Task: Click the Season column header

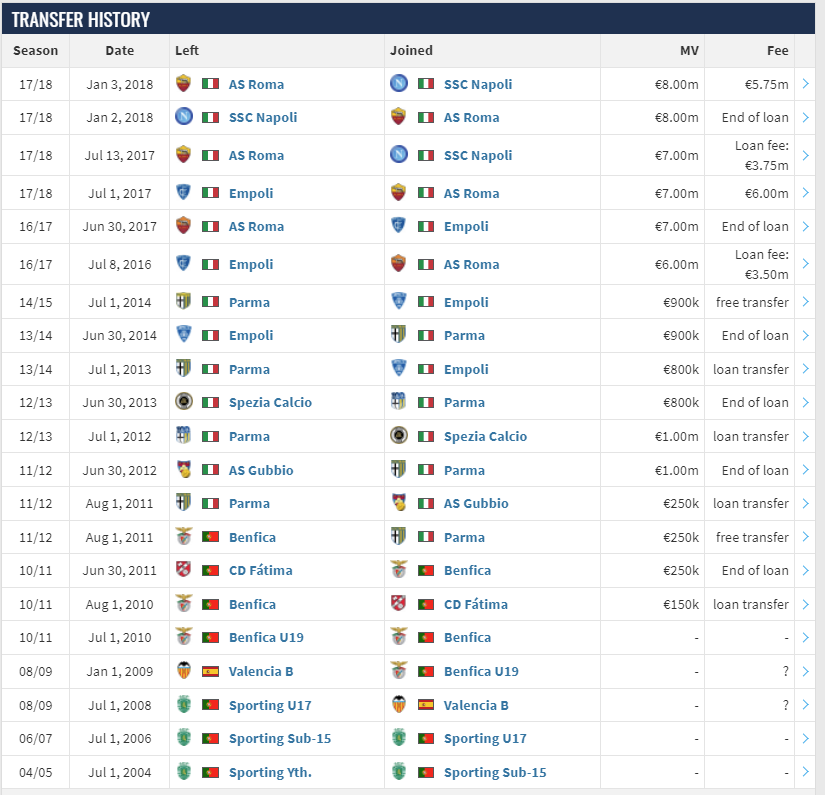Action: click(x=36, y=50)
